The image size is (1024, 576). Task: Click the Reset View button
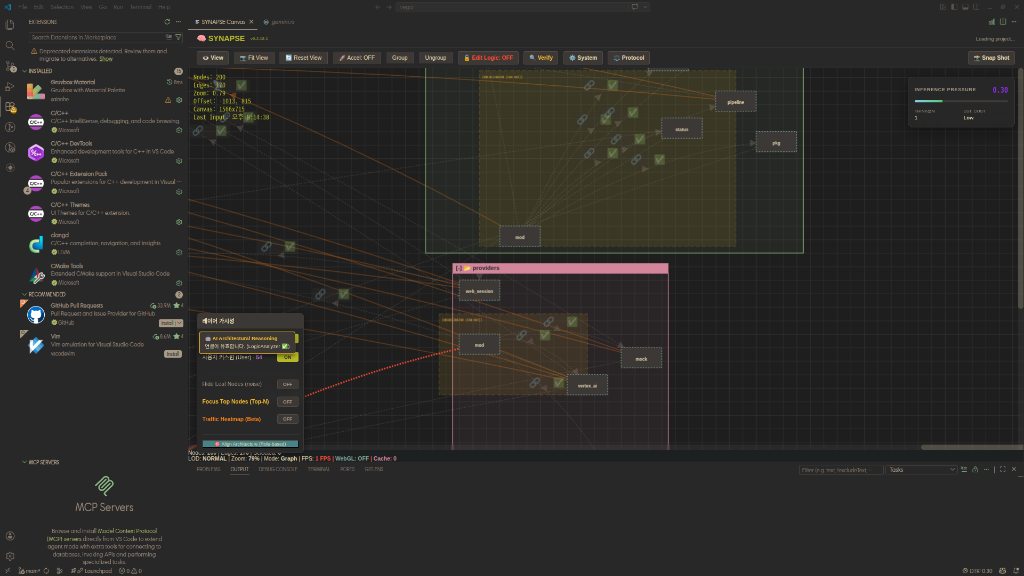(x=303, y=57)
